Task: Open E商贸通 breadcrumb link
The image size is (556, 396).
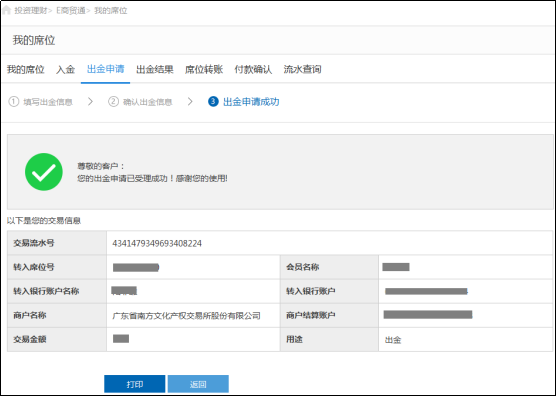Action: [x=71, y=11]
